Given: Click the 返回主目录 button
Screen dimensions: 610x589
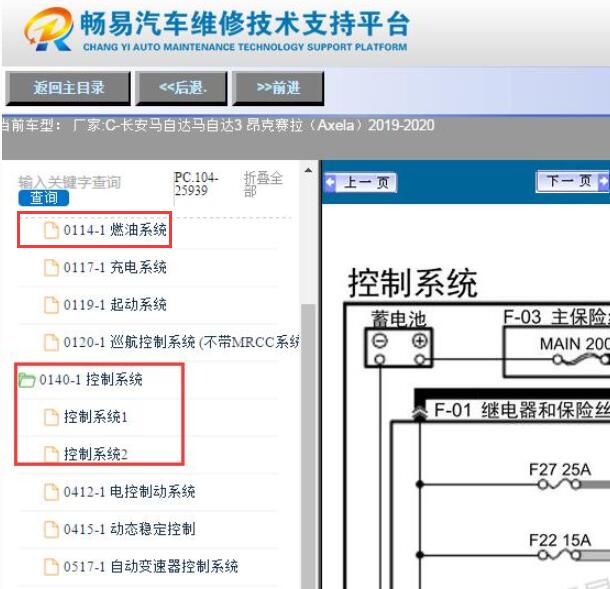Looking at the screenshot, I should [68, 88].
